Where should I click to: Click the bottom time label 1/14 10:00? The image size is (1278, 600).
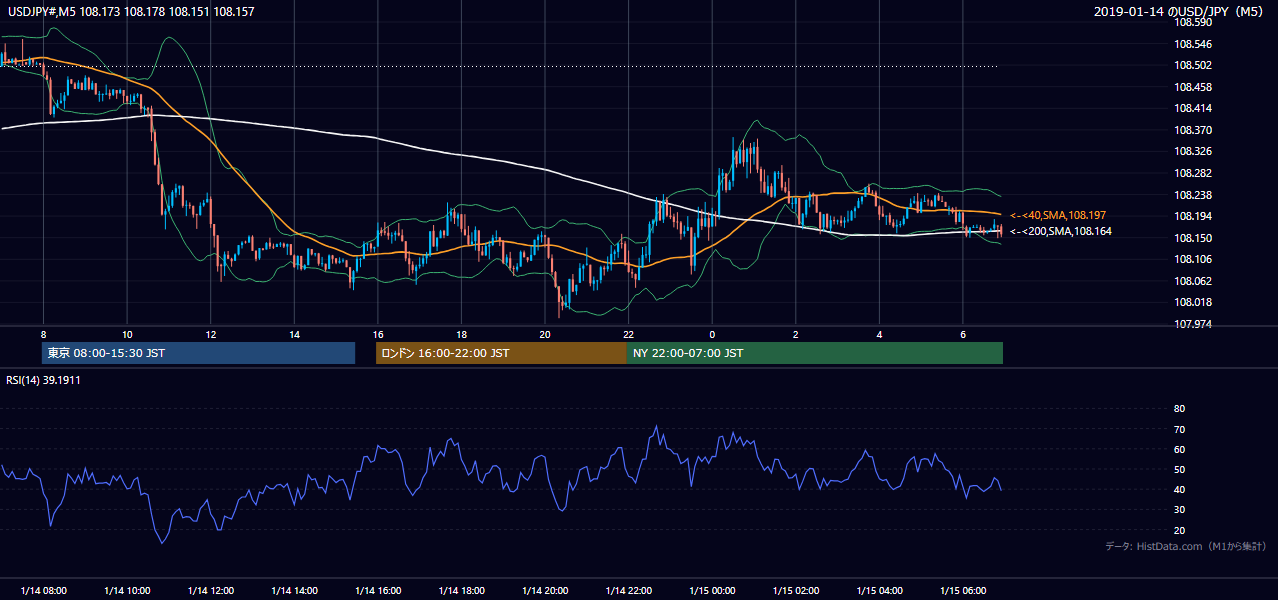pos(127,590)
